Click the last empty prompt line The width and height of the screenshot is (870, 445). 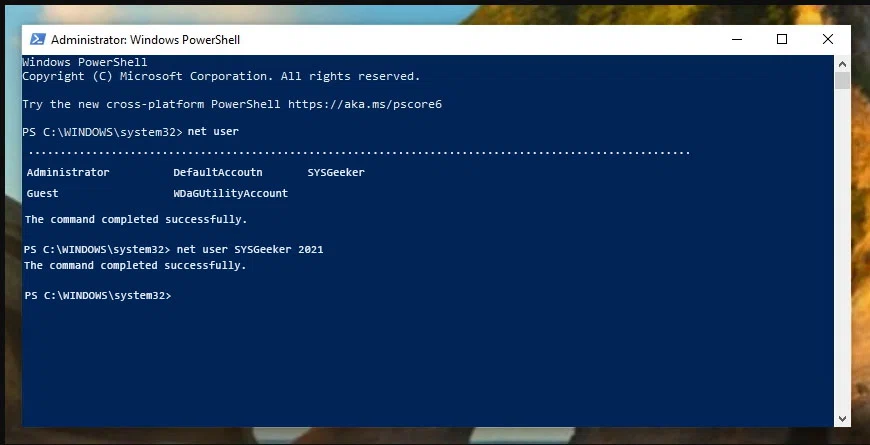(x=98, y=296)
